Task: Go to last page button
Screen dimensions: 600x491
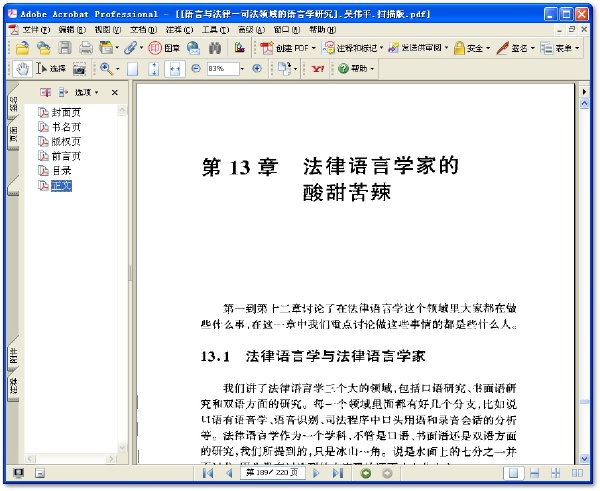Action: (x=338, y=473)
